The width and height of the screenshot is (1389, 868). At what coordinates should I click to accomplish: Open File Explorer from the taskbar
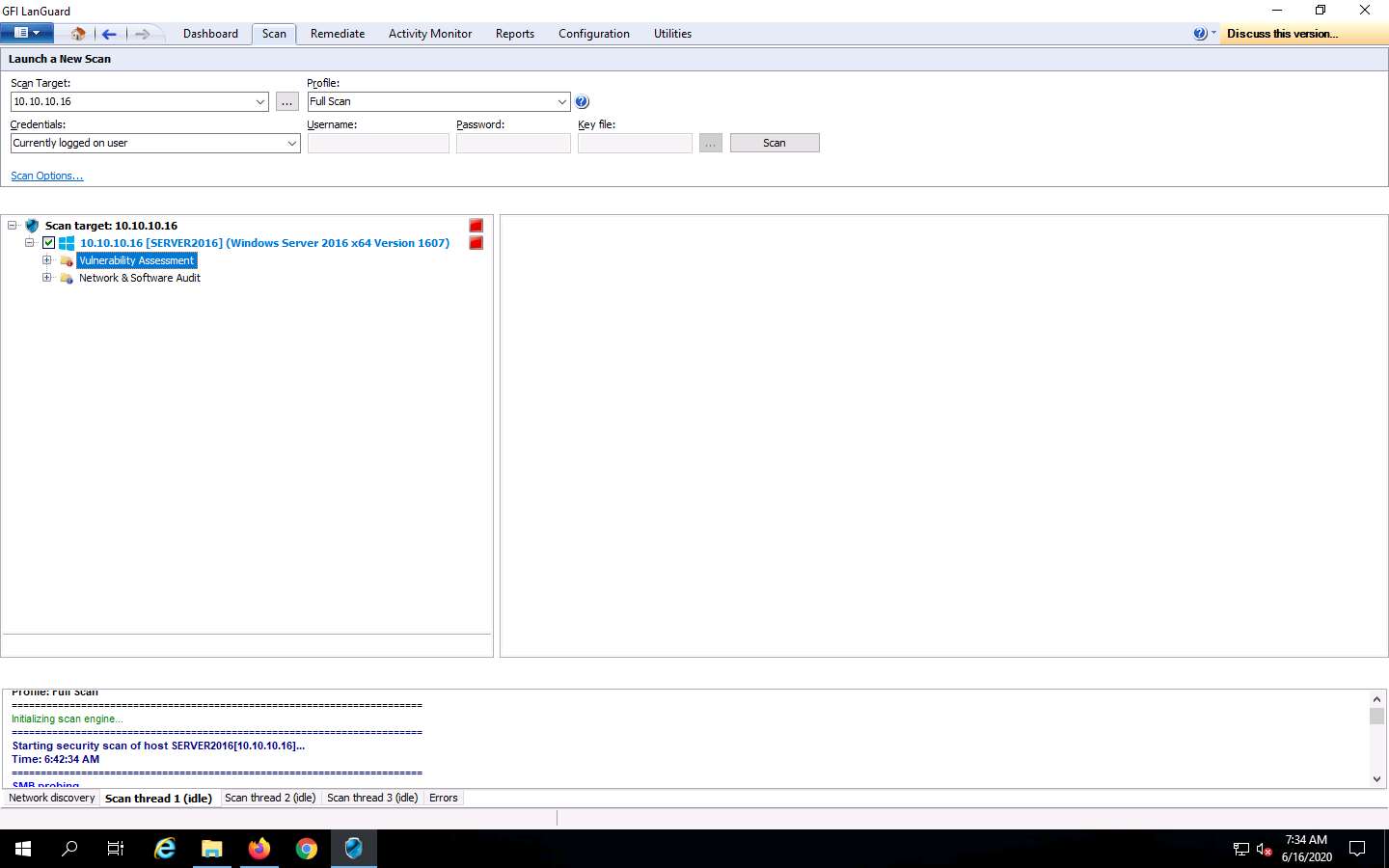point(212,849)
